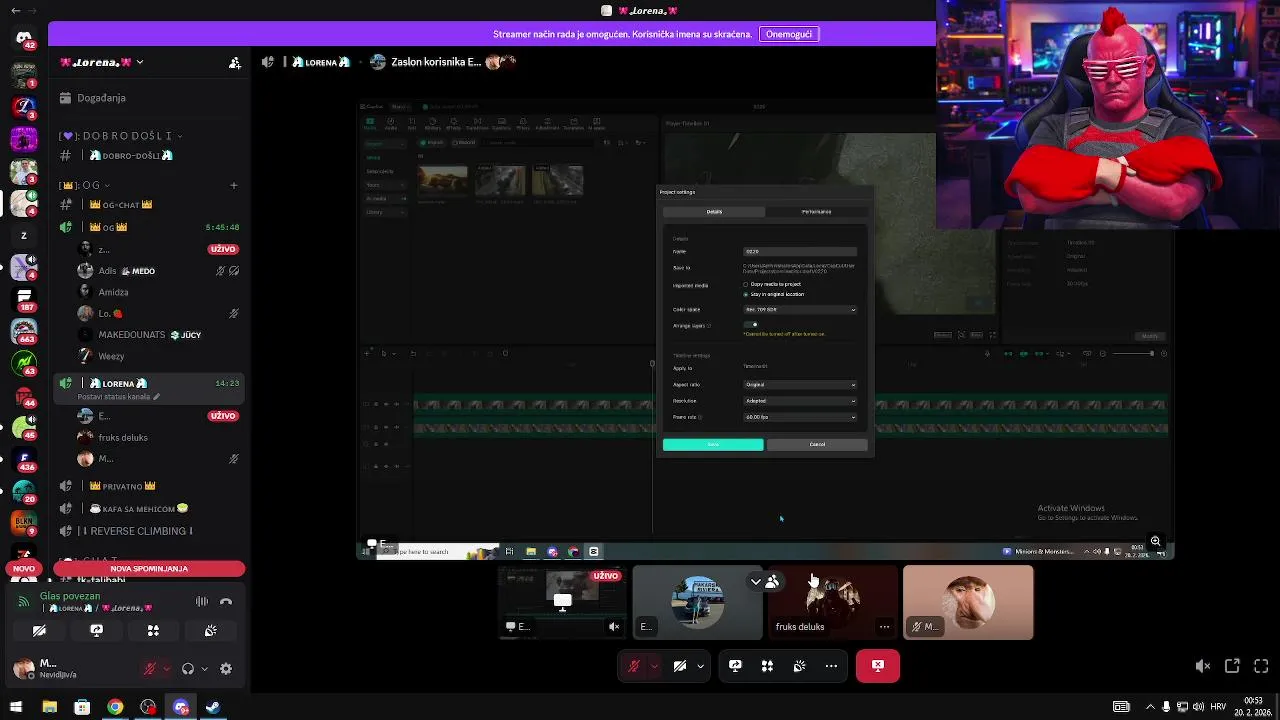Open Google Chrome from the taskbar
1280x720 pixels.
point(115,707)
